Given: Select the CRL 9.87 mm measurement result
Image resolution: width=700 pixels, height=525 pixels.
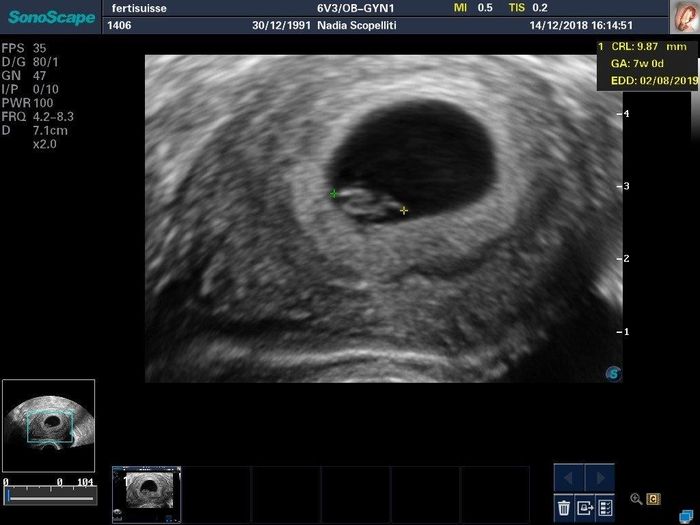Looking at the screenshot, I should click(648, 46).
